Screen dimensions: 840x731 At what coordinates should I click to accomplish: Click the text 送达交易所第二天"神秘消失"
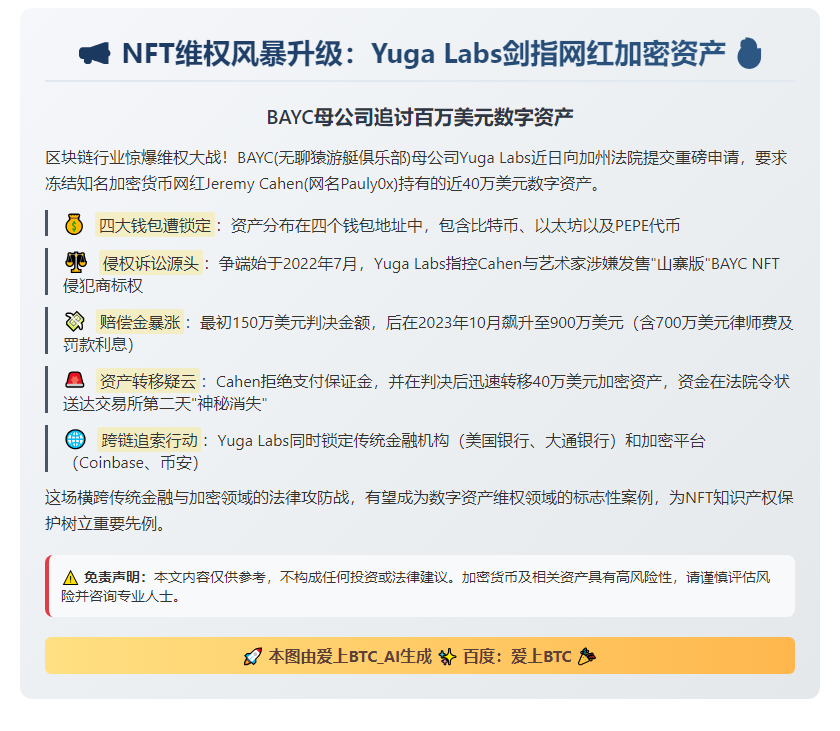pyautogui.click(x=165, y=403)
